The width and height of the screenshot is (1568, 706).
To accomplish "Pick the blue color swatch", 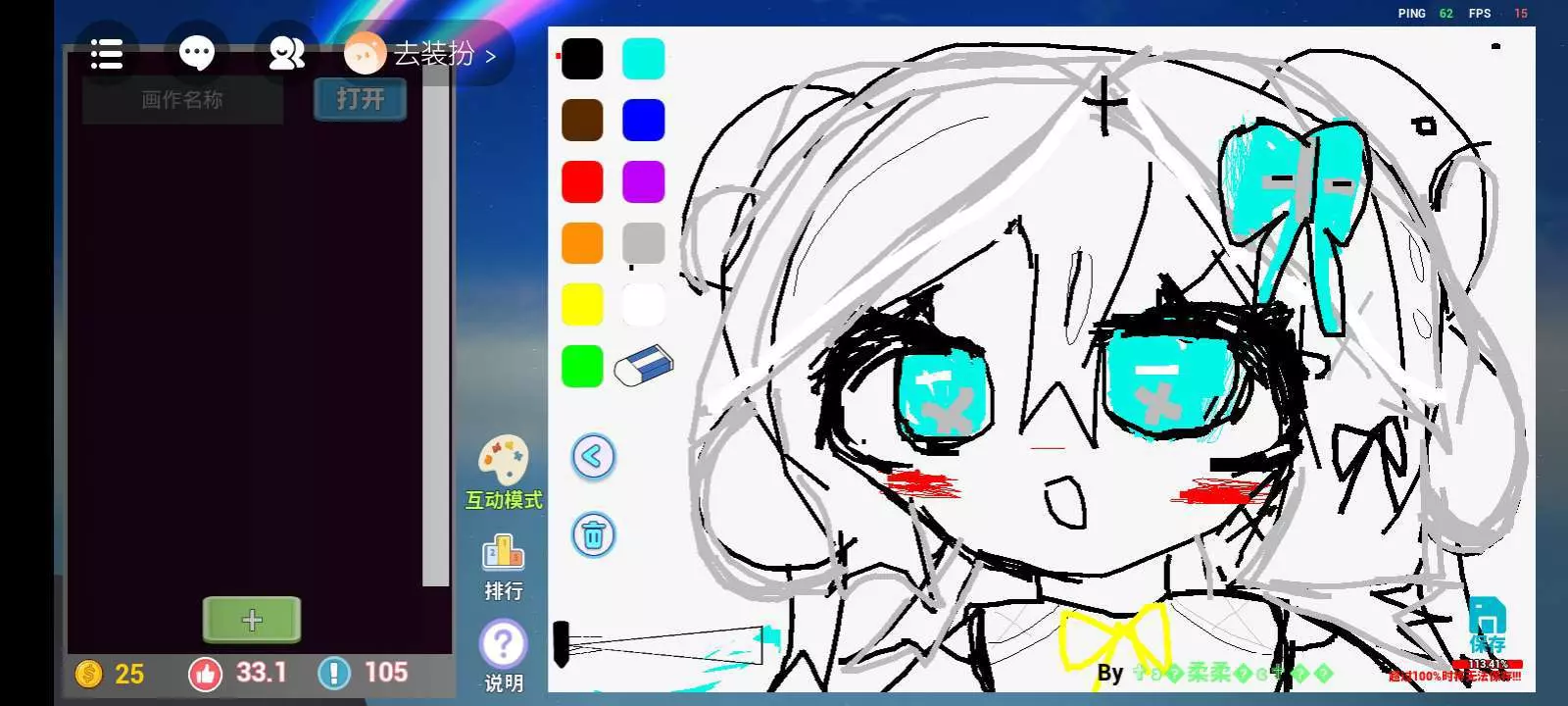I will 643,121.
